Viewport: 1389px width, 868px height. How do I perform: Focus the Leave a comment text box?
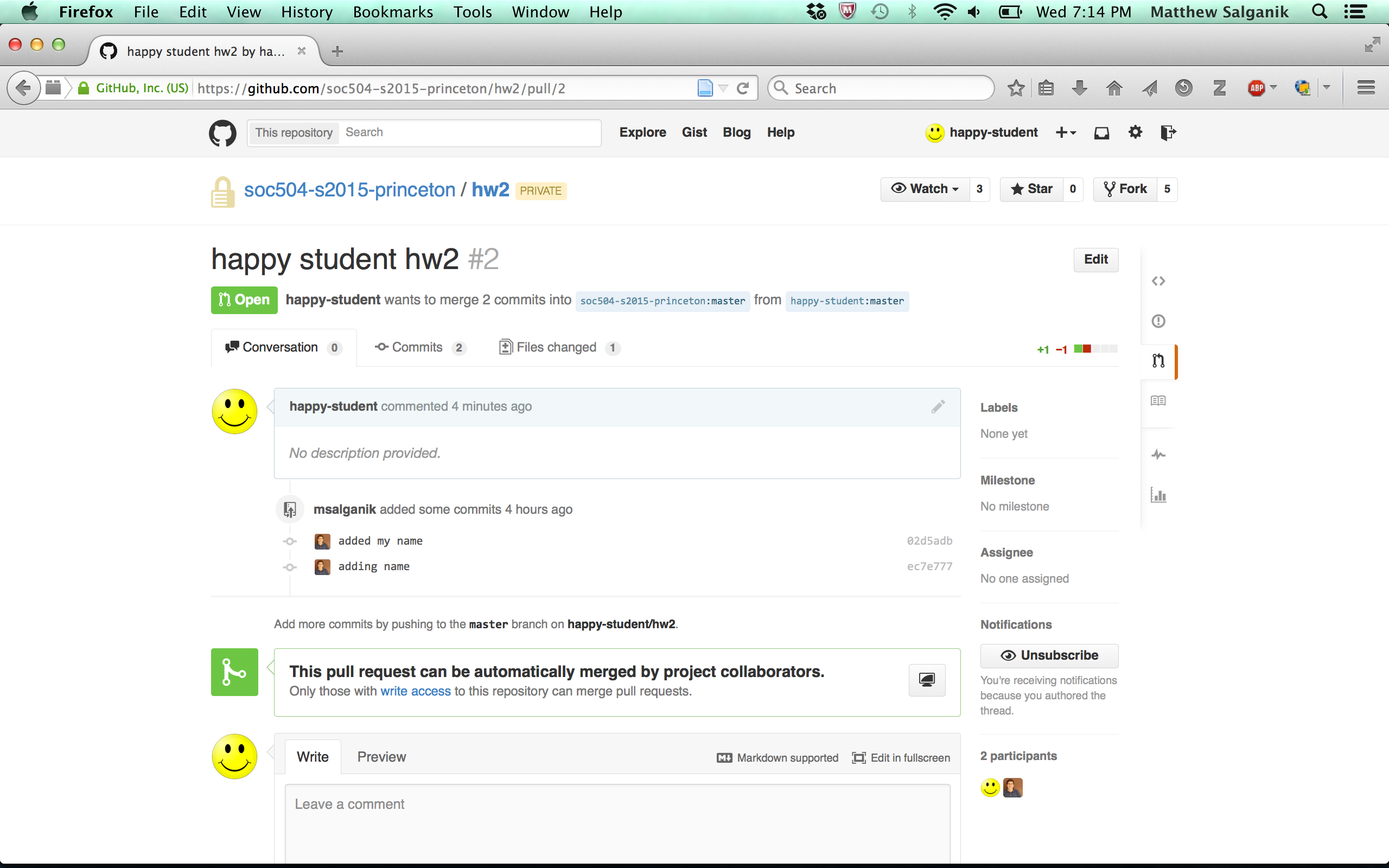(x=617, y=821)
